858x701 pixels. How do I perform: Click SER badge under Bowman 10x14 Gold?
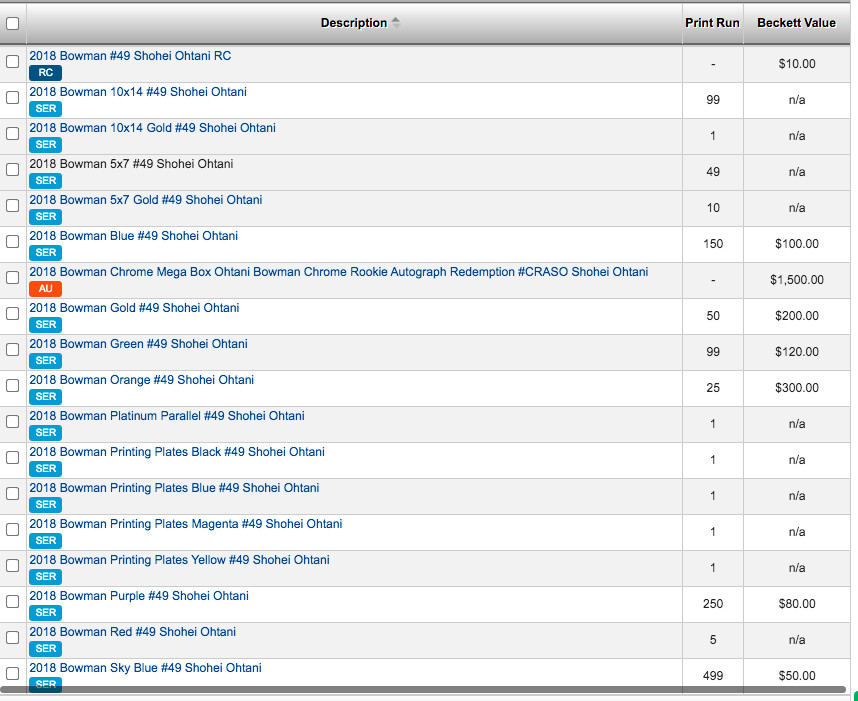click(45, 145)
